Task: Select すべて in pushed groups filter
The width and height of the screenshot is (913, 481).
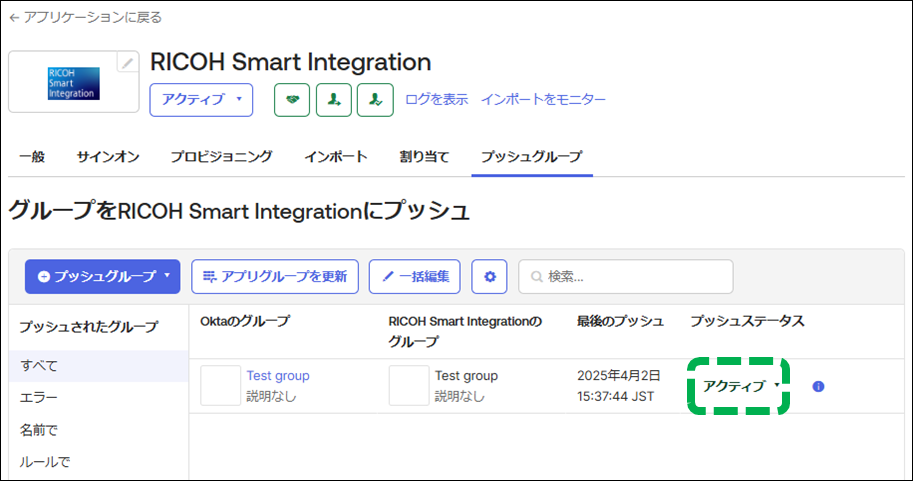Action: coord(98,366)
